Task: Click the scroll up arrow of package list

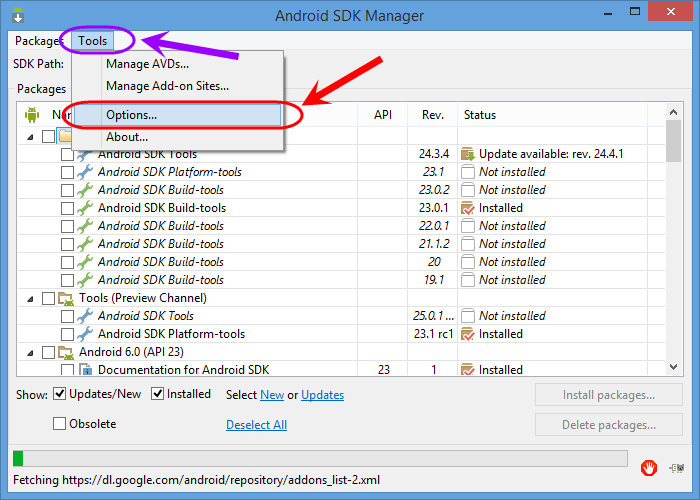Action: coord(673,112)
